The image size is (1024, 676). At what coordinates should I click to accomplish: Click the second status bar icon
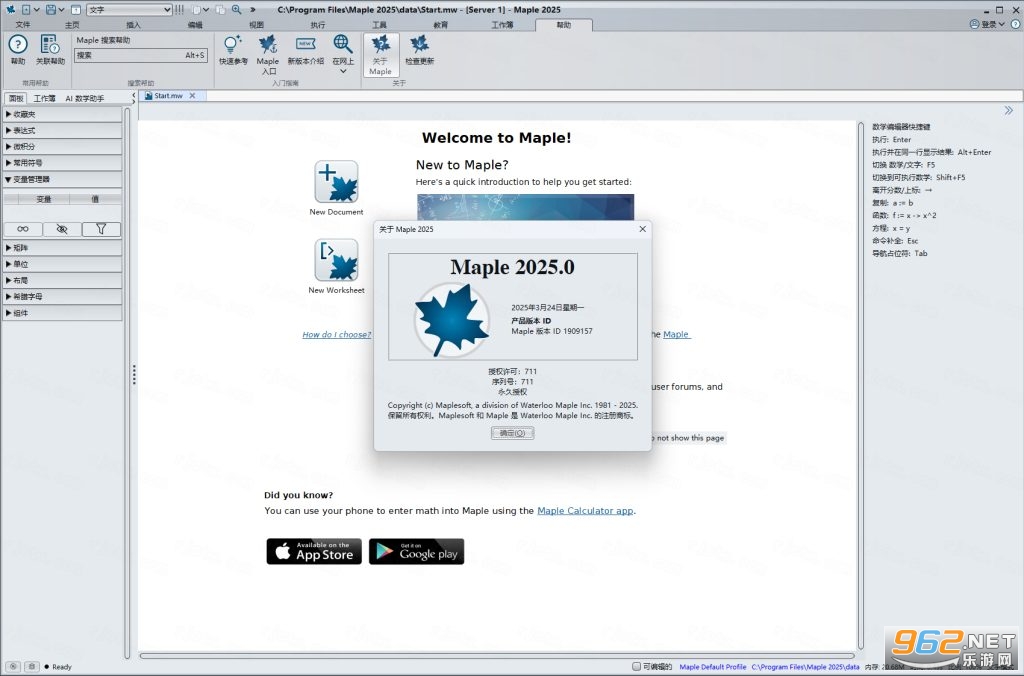click(31, 666)
